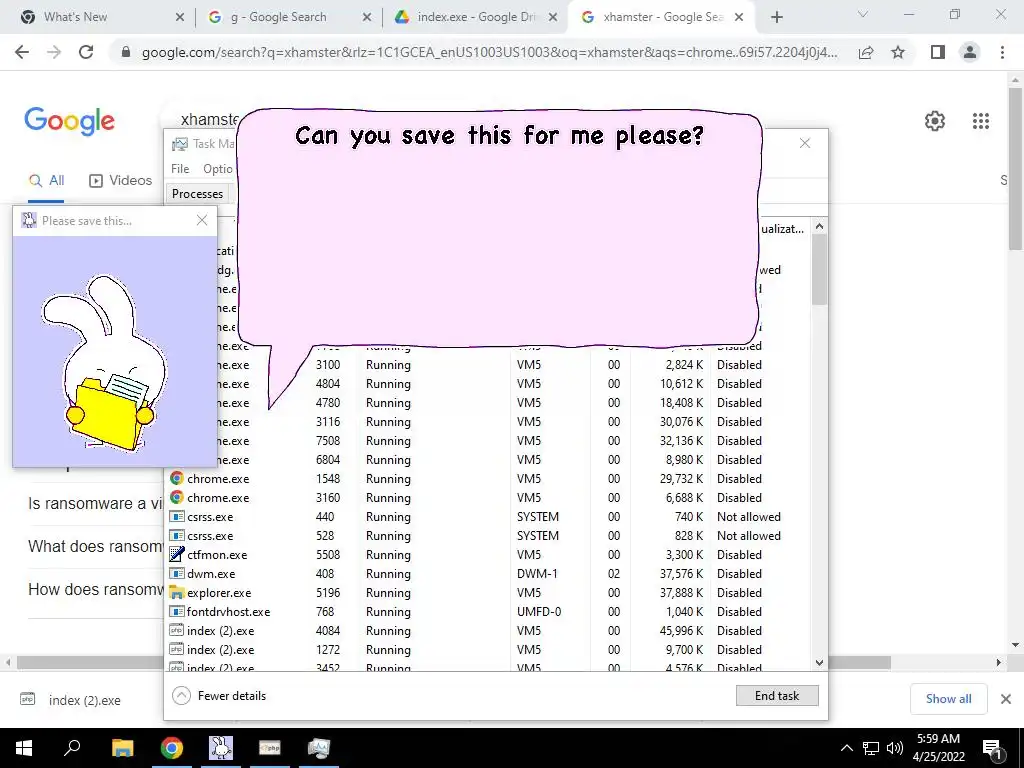Expand How does ransomw... question
Viewport: 1024px width, 768px height.
[x=95, y=590]
